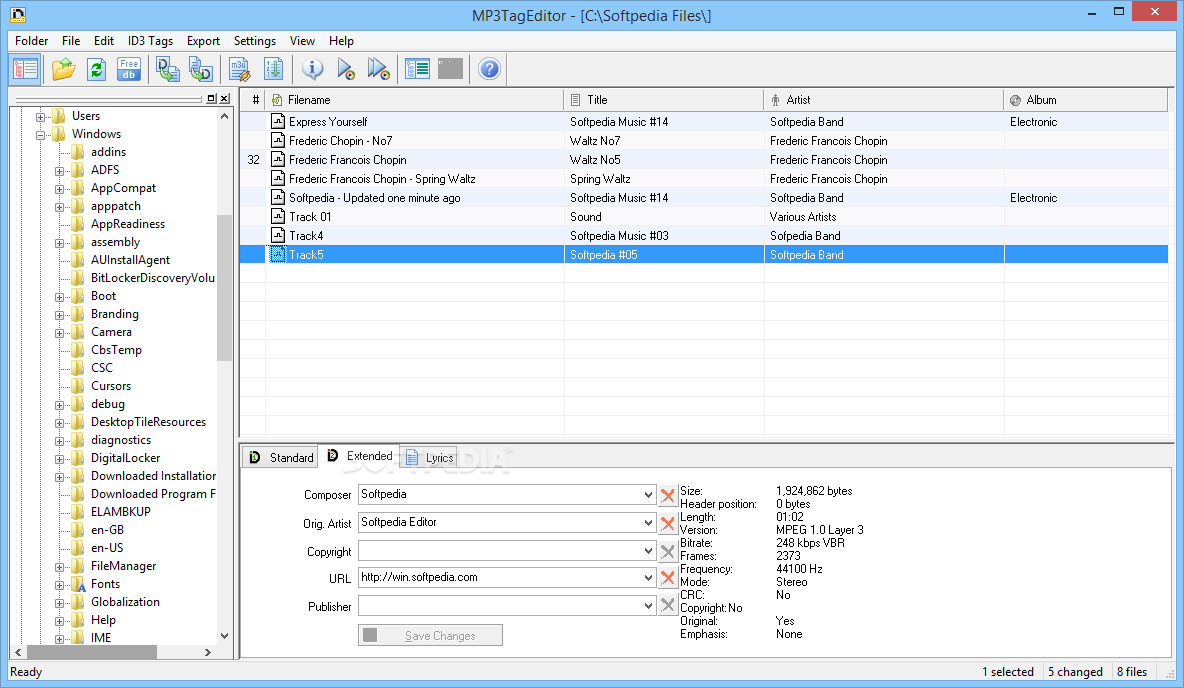Open the Settings menu
1184x688 pixels.
point(254,41)
